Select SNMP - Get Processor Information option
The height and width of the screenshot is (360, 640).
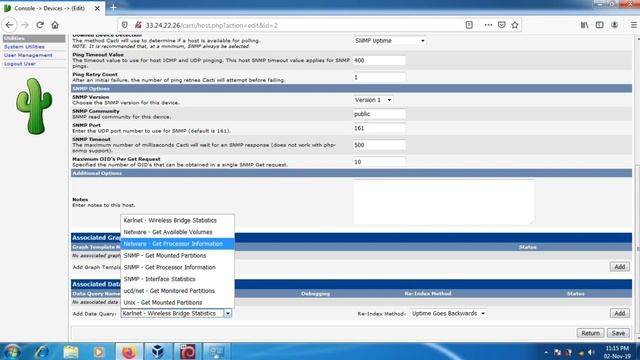177,267
